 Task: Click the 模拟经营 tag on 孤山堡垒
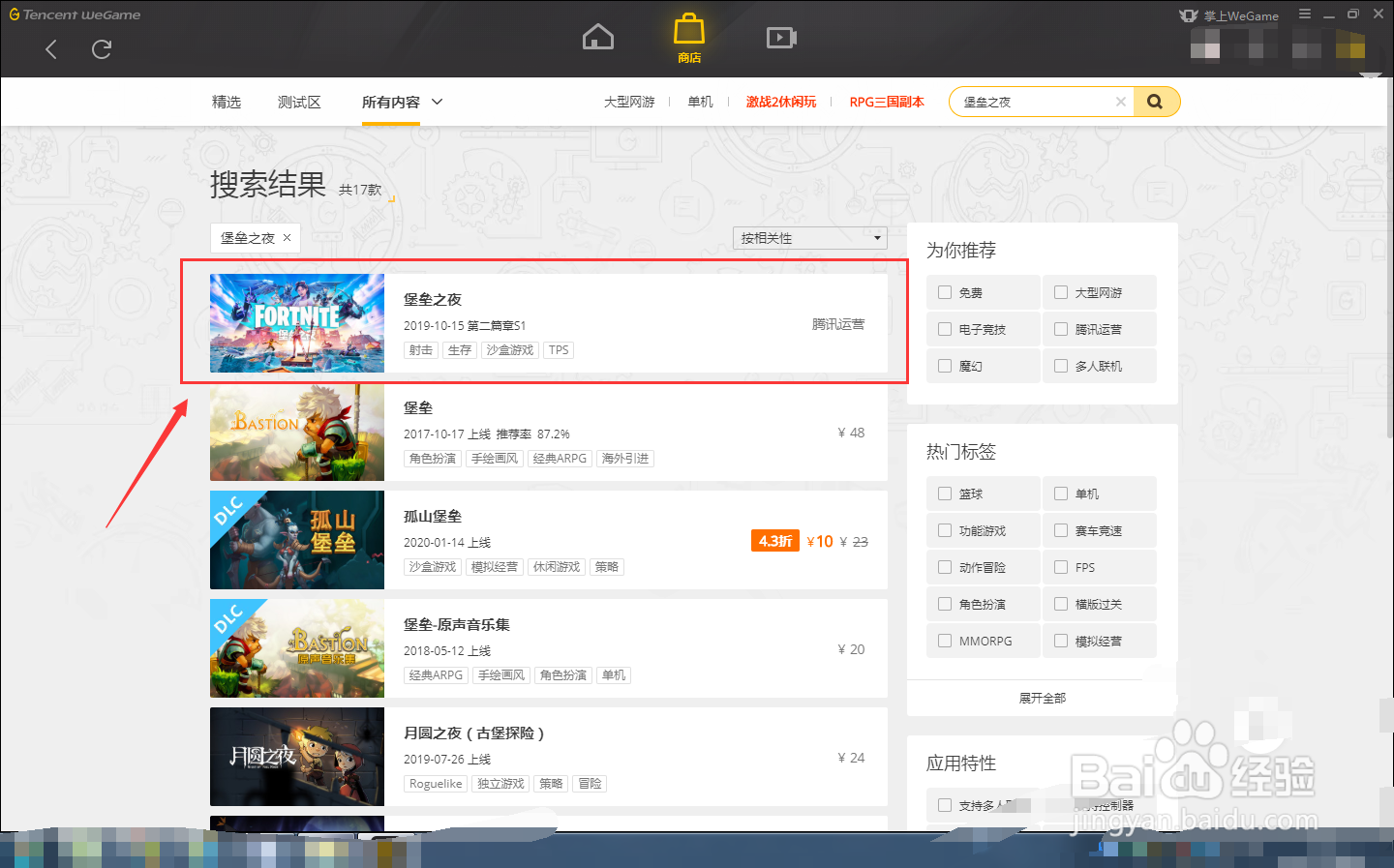click(495, 567)
